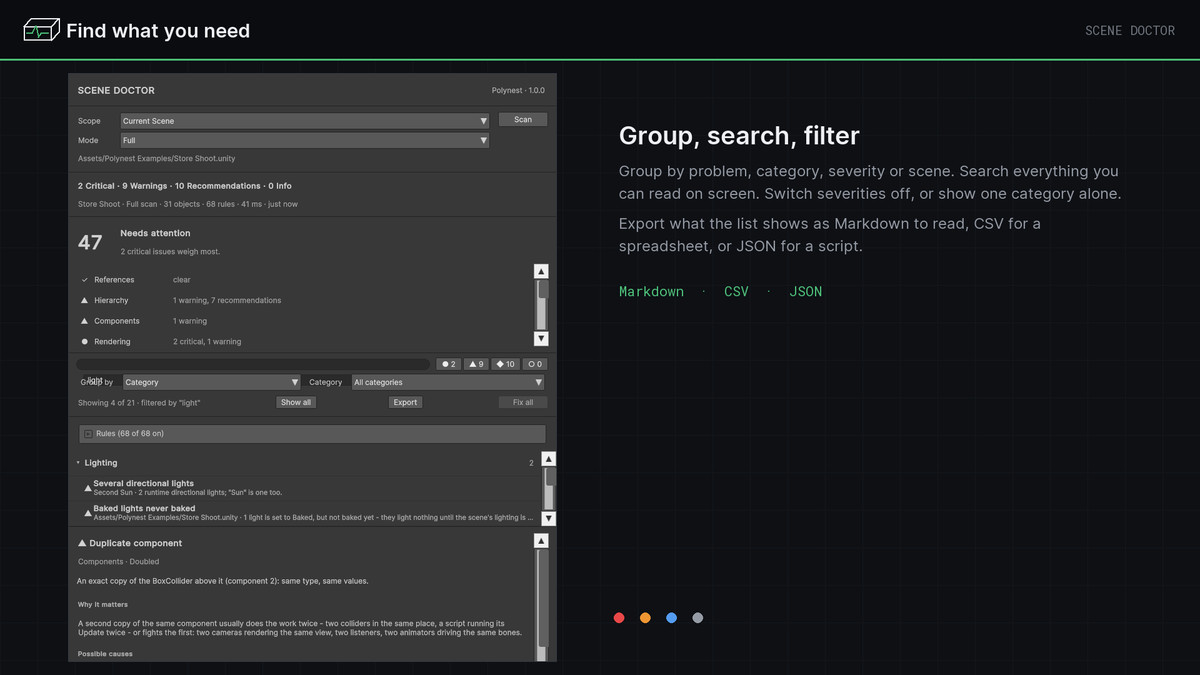
Task: Click the green Markdown format label
Action: coord(651,292)
